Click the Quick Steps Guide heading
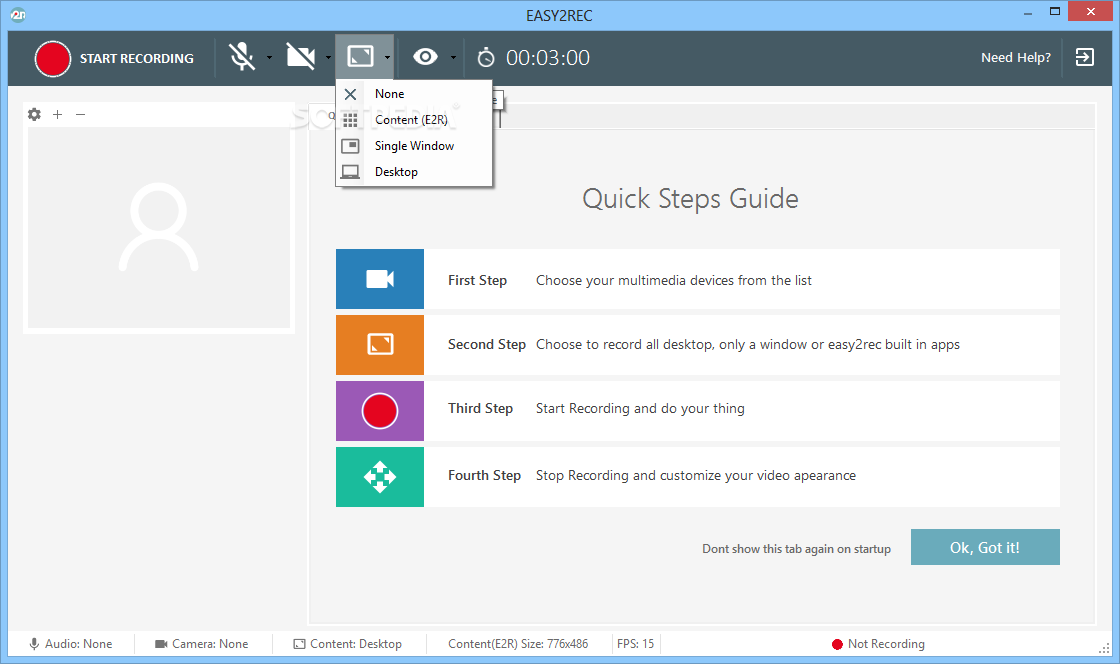Viewport: 1120px width, 664px height. pyautogui.click(x=690, y=199)
